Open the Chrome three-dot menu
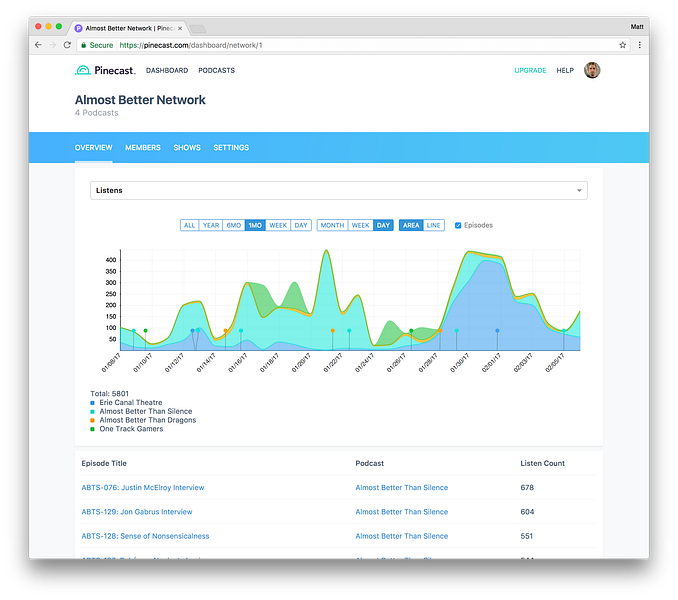Screen dimensions: 678x600 (x=640, y=45)
